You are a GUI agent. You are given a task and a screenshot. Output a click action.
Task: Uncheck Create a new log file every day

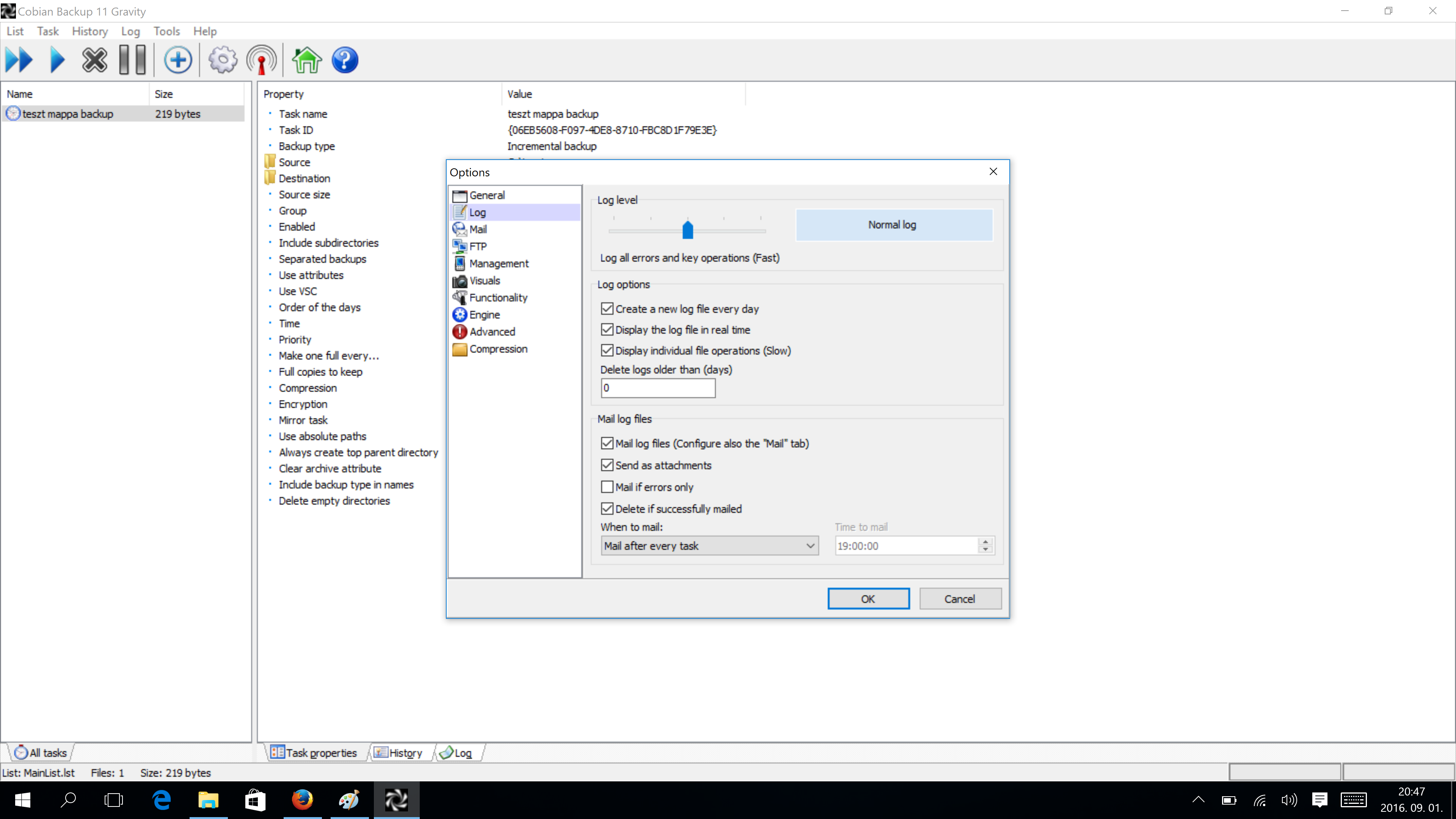pyautogui.click(x=607, y=309)
